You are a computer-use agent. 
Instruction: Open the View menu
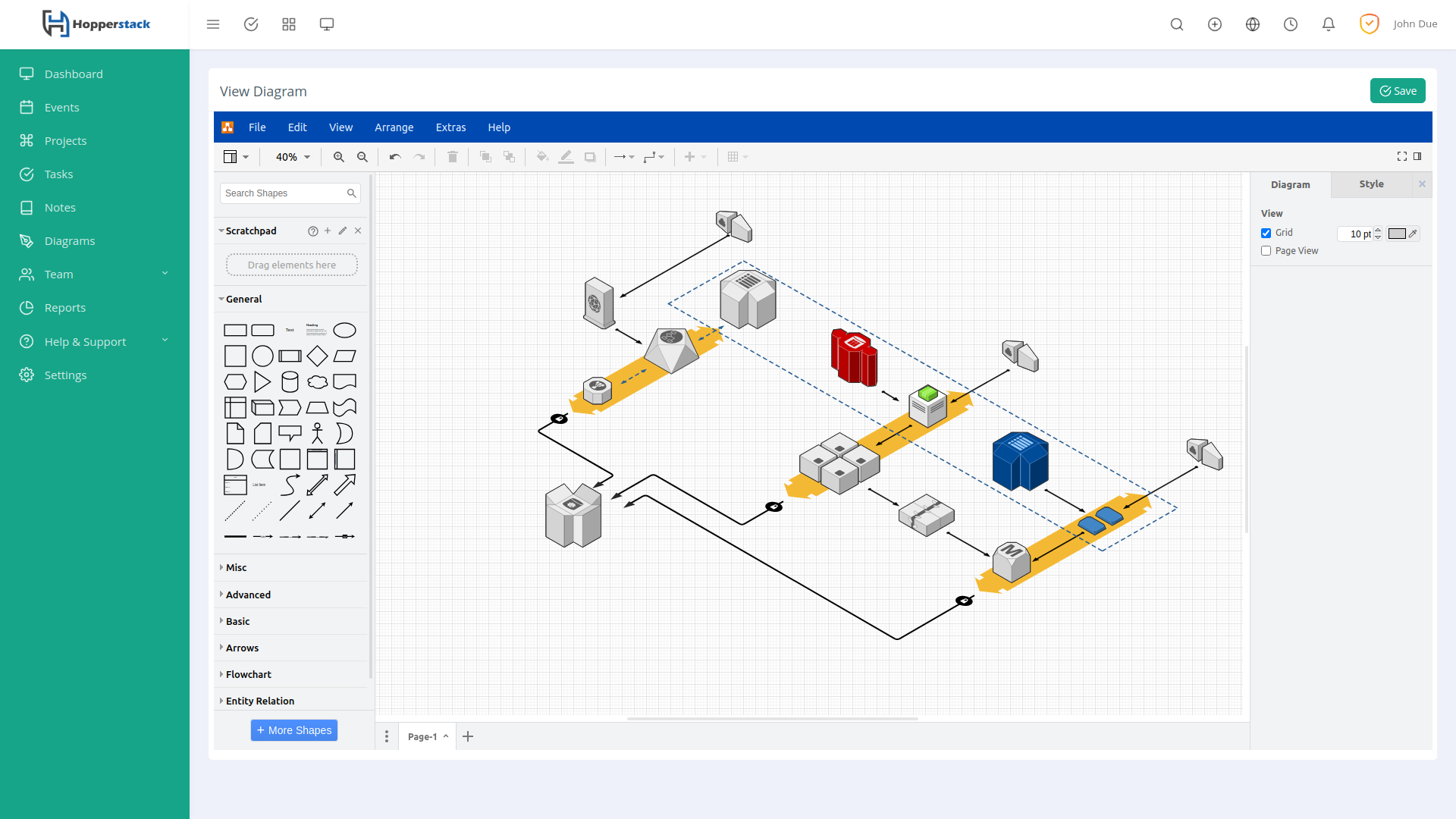point(340,127)
